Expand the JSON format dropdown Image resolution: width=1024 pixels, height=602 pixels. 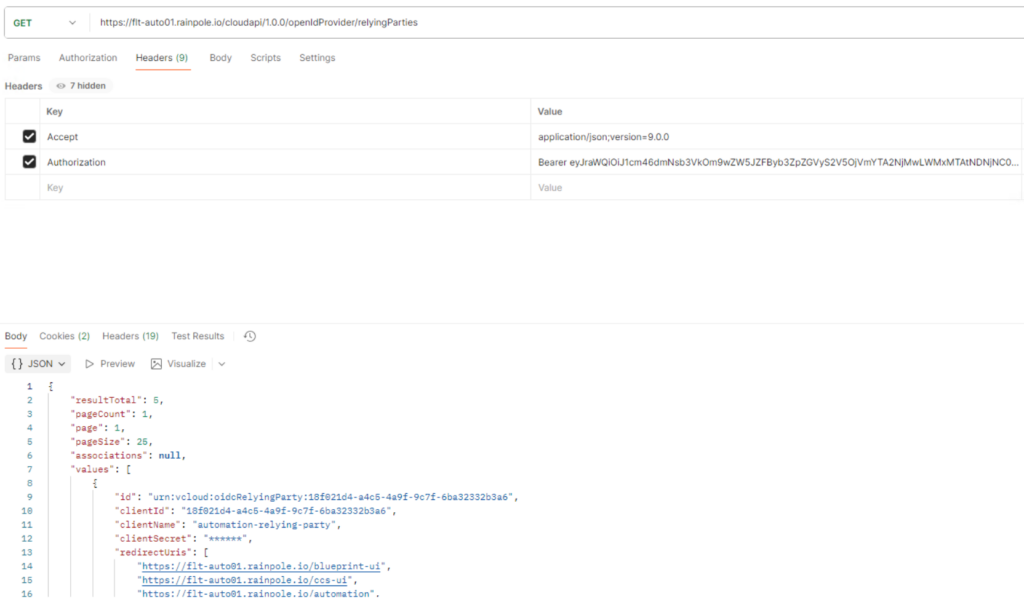pos(40,364)
